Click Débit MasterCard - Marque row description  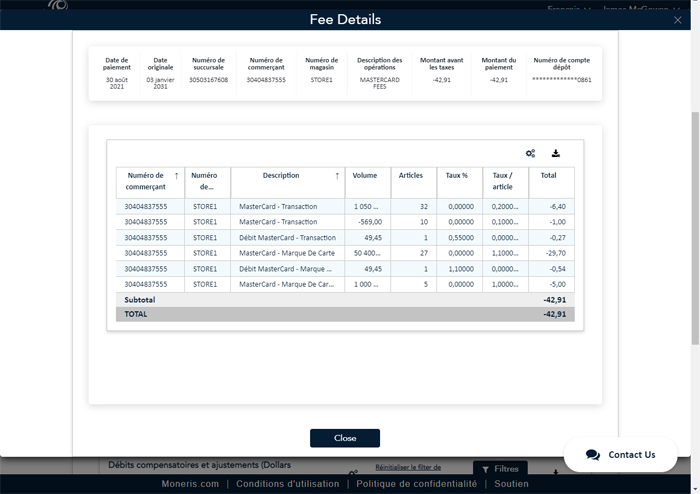point(286,269)
